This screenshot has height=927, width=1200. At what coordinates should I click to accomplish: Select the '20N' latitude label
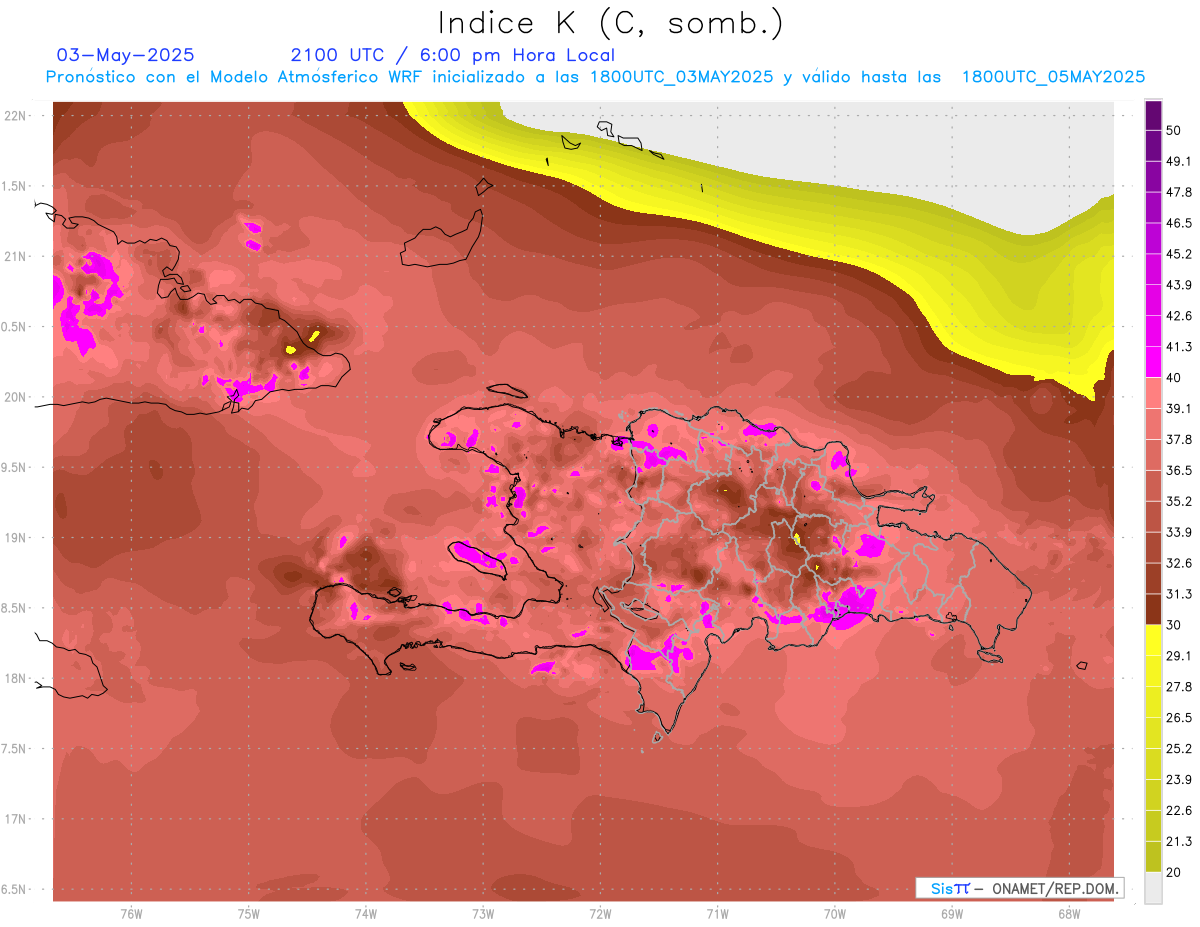tap(16, 398)
